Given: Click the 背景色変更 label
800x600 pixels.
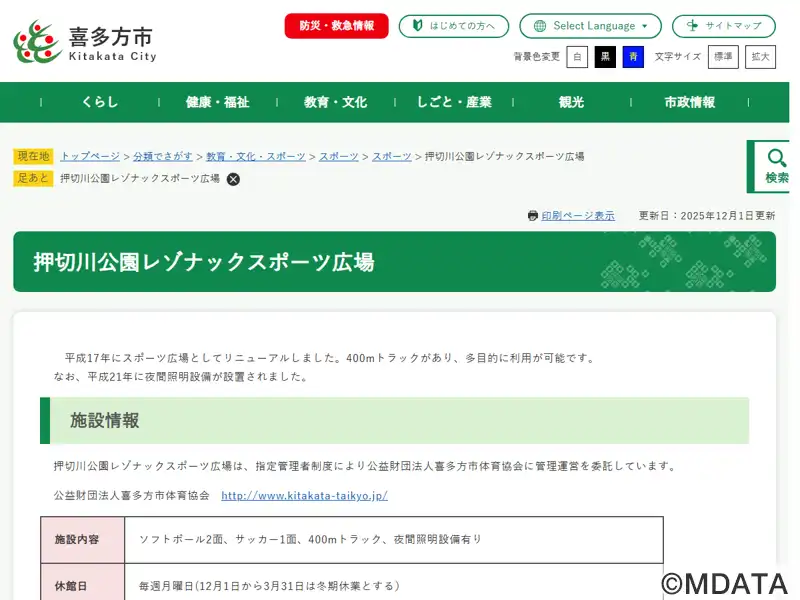Looking at the screenshot, I should tap(537, 57).
